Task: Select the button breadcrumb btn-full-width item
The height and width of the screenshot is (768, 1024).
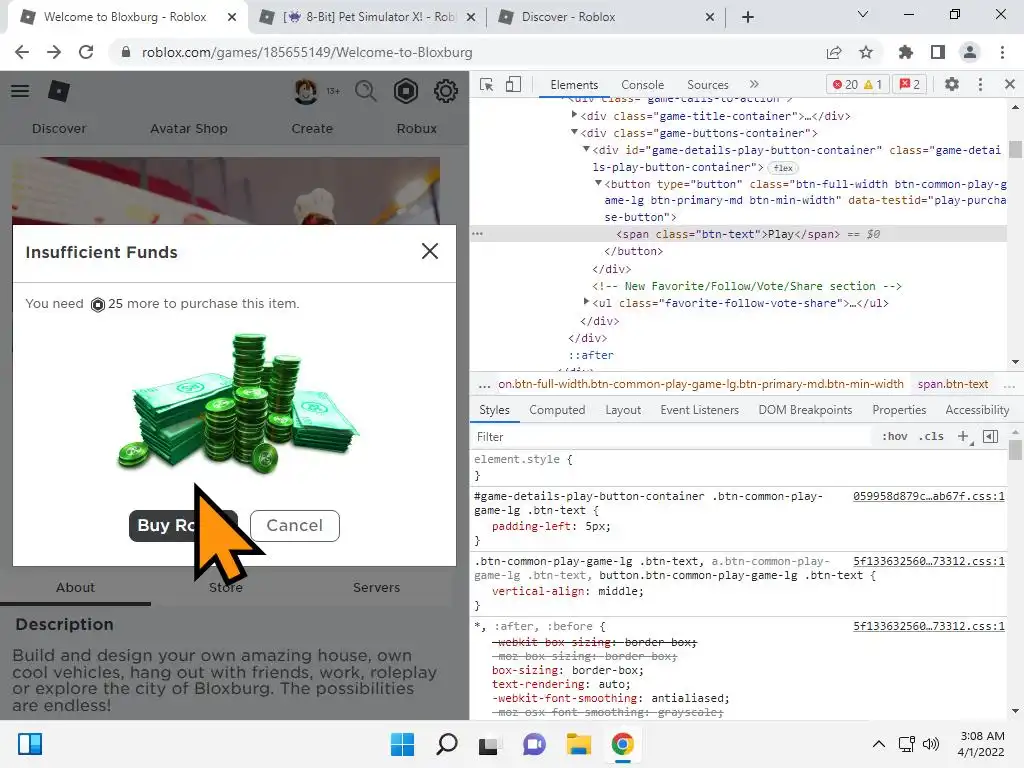Action: pyautogui.click(x=701, y=385)
